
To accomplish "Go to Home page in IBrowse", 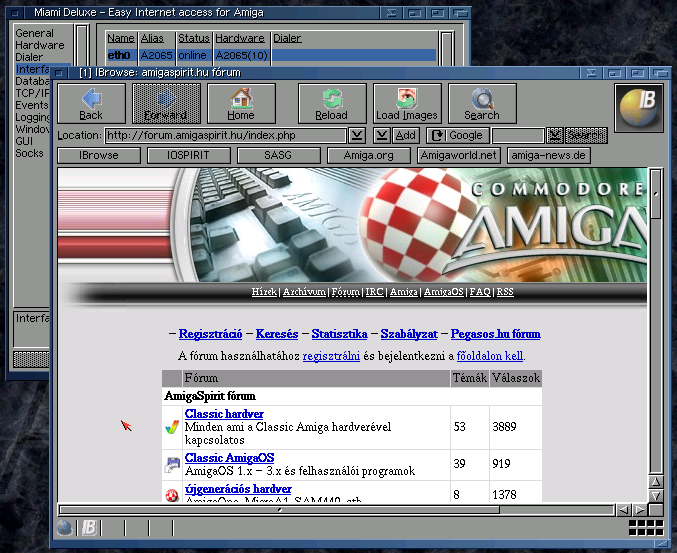I will (x=242, y=103).
